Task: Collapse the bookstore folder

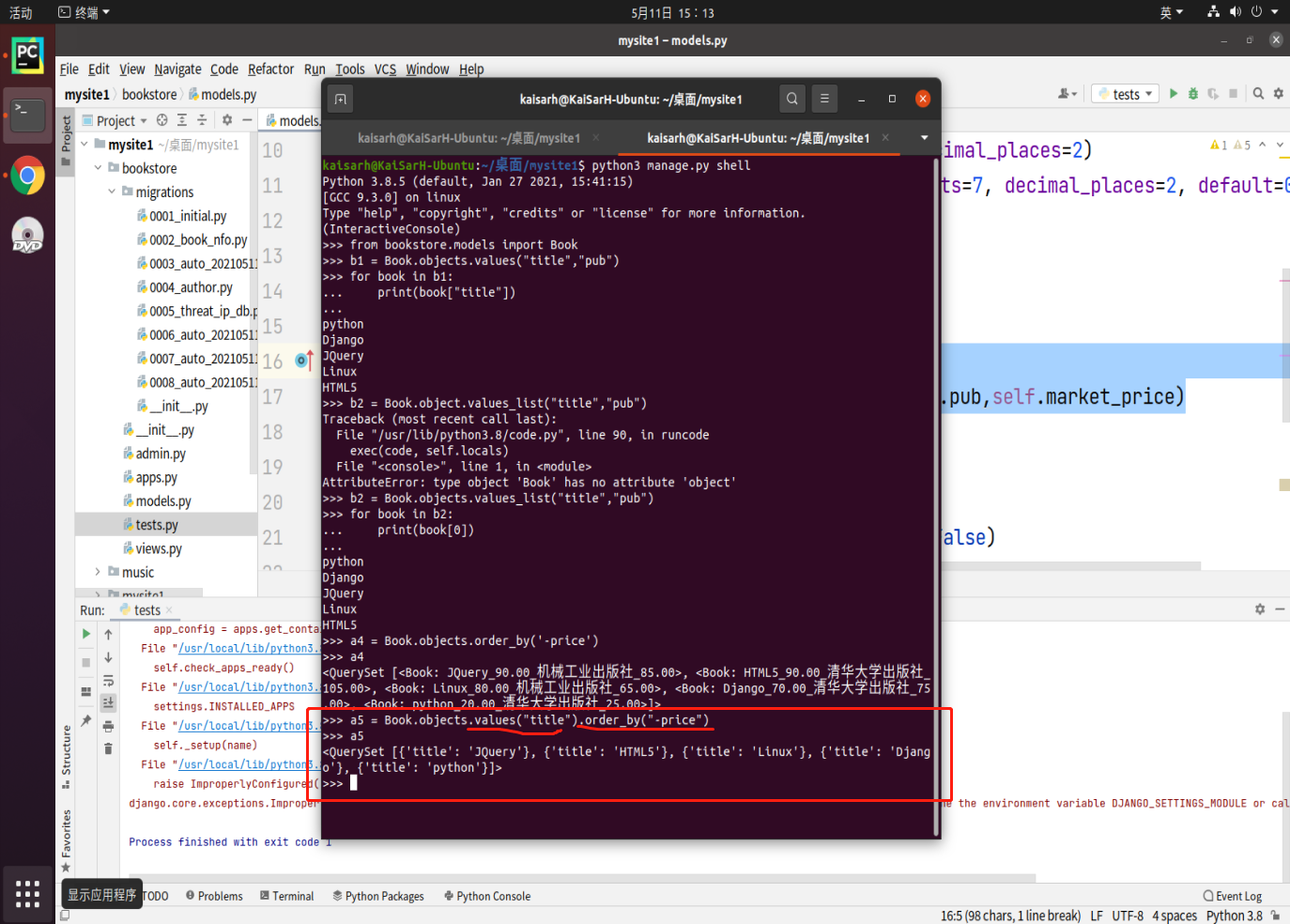Action: pos(99,168)
